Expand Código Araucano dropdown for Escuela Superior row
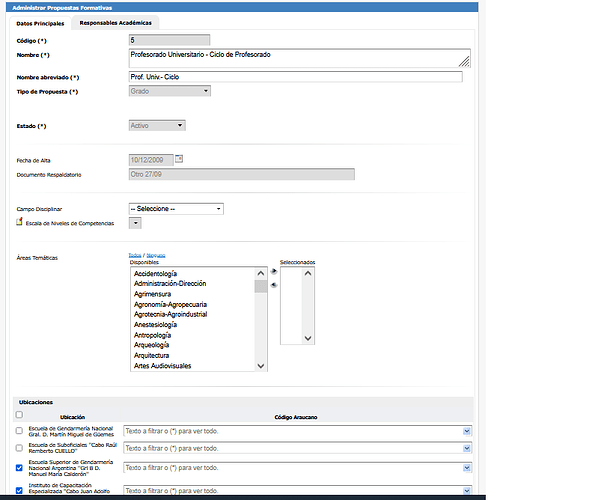 tap(467, 468)
